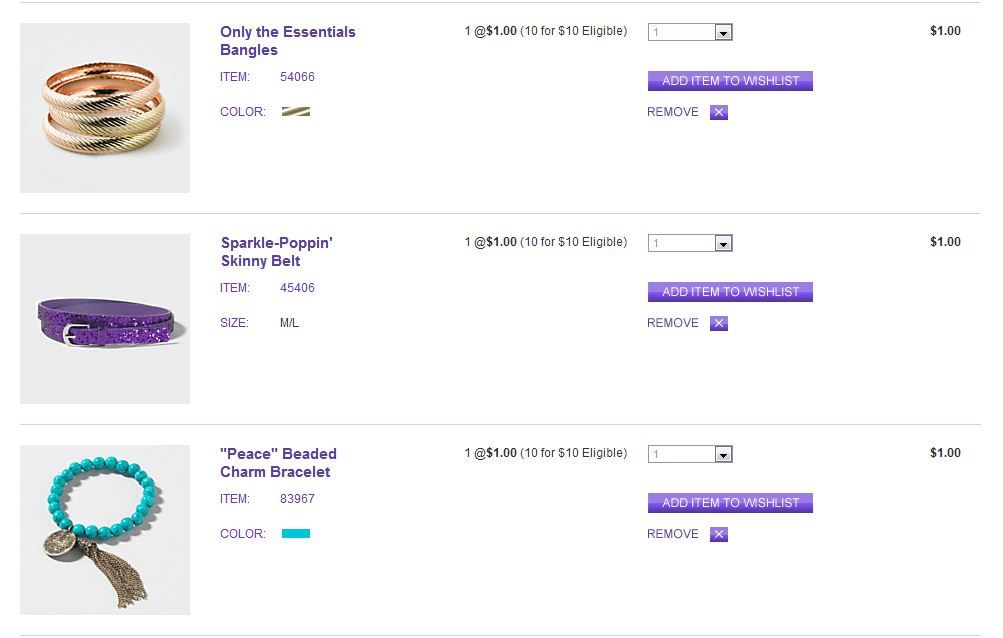
Task: Click REMOVE text link for the beaded bracelet
Action: point(673,534)
